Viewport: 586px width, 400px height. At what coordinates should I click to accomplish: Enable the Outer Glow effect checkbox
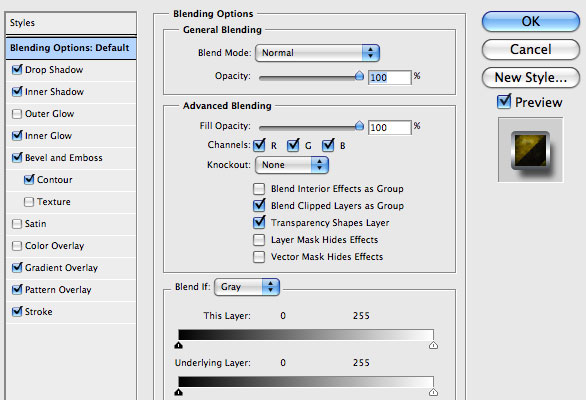click(17, 114)
